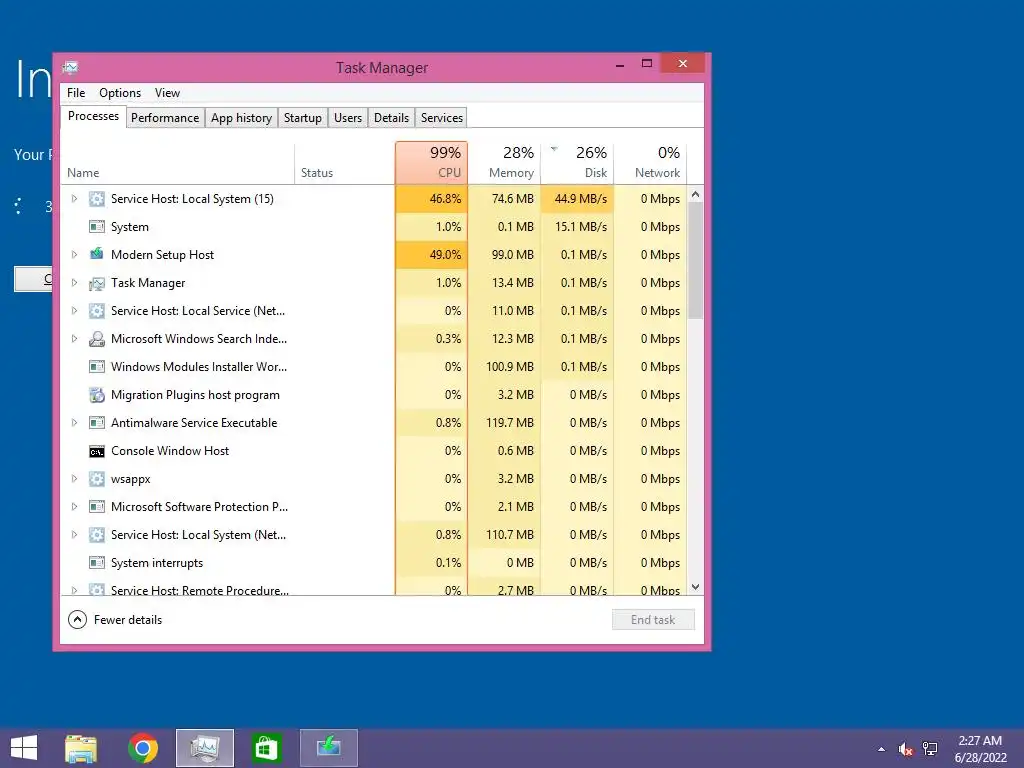The width and height of the screenshot is (1024, 768).
Task: Expand Service Host: Local System (15)
Action: pyautogui.click(x=74, y=199)
